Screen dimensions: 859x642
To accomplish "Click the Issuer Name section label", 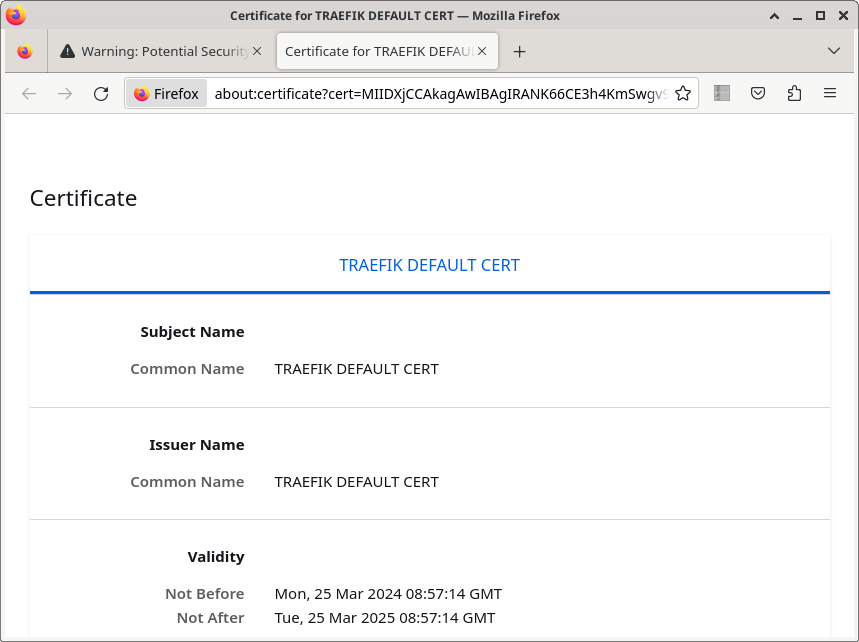I will [197, 445].
